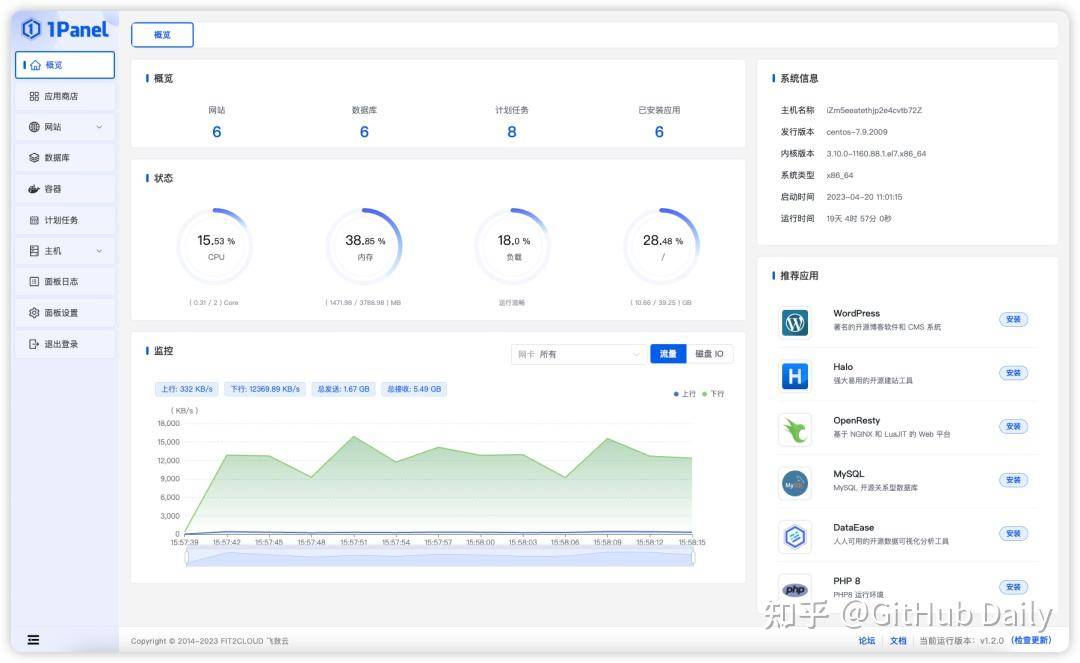Click the 上行: 332 KB/s tag
1080x663 pixels.
pos(187,389)
